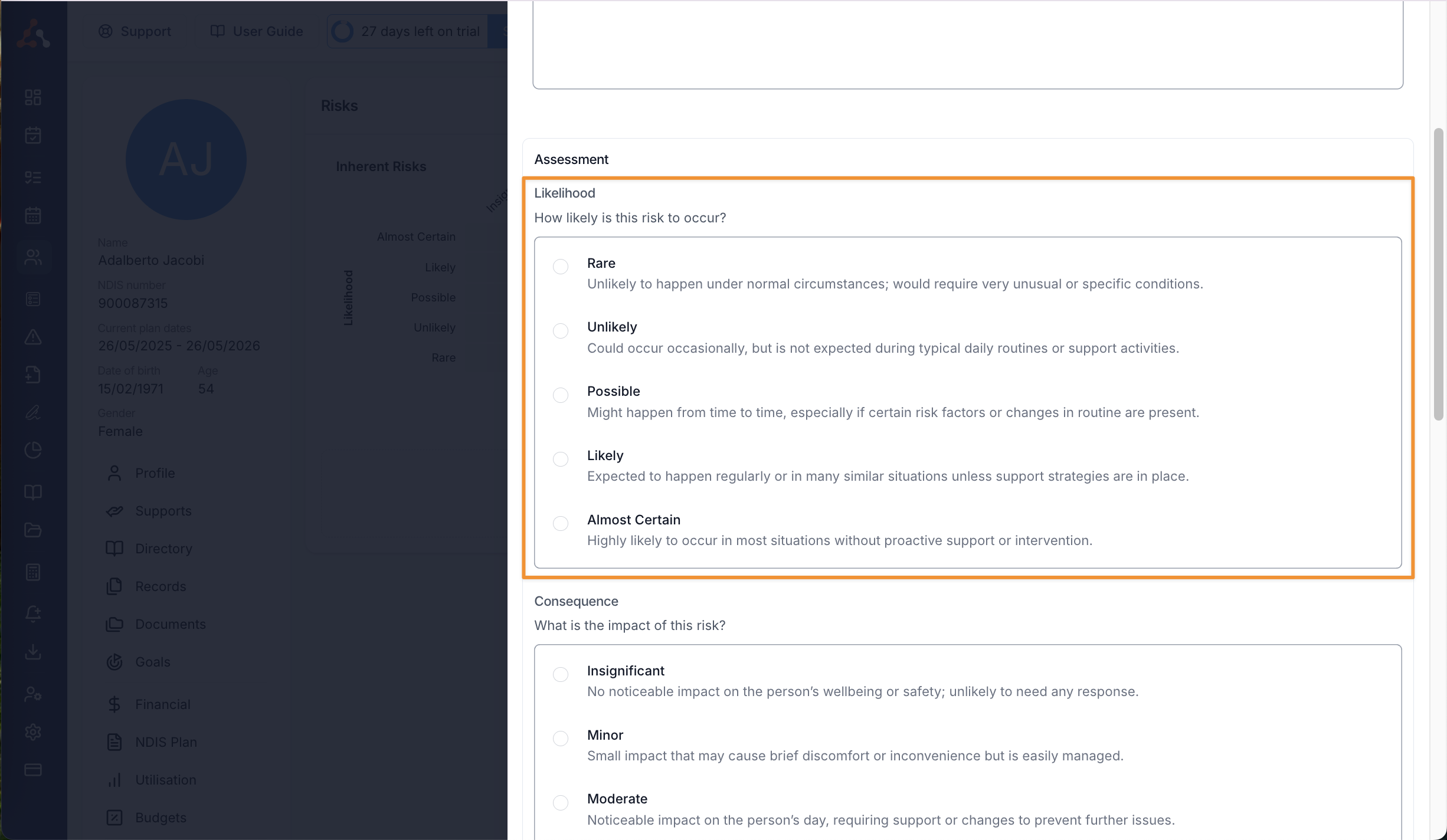
Task: Select the Rare likelihood option
Action: [561, 267]
